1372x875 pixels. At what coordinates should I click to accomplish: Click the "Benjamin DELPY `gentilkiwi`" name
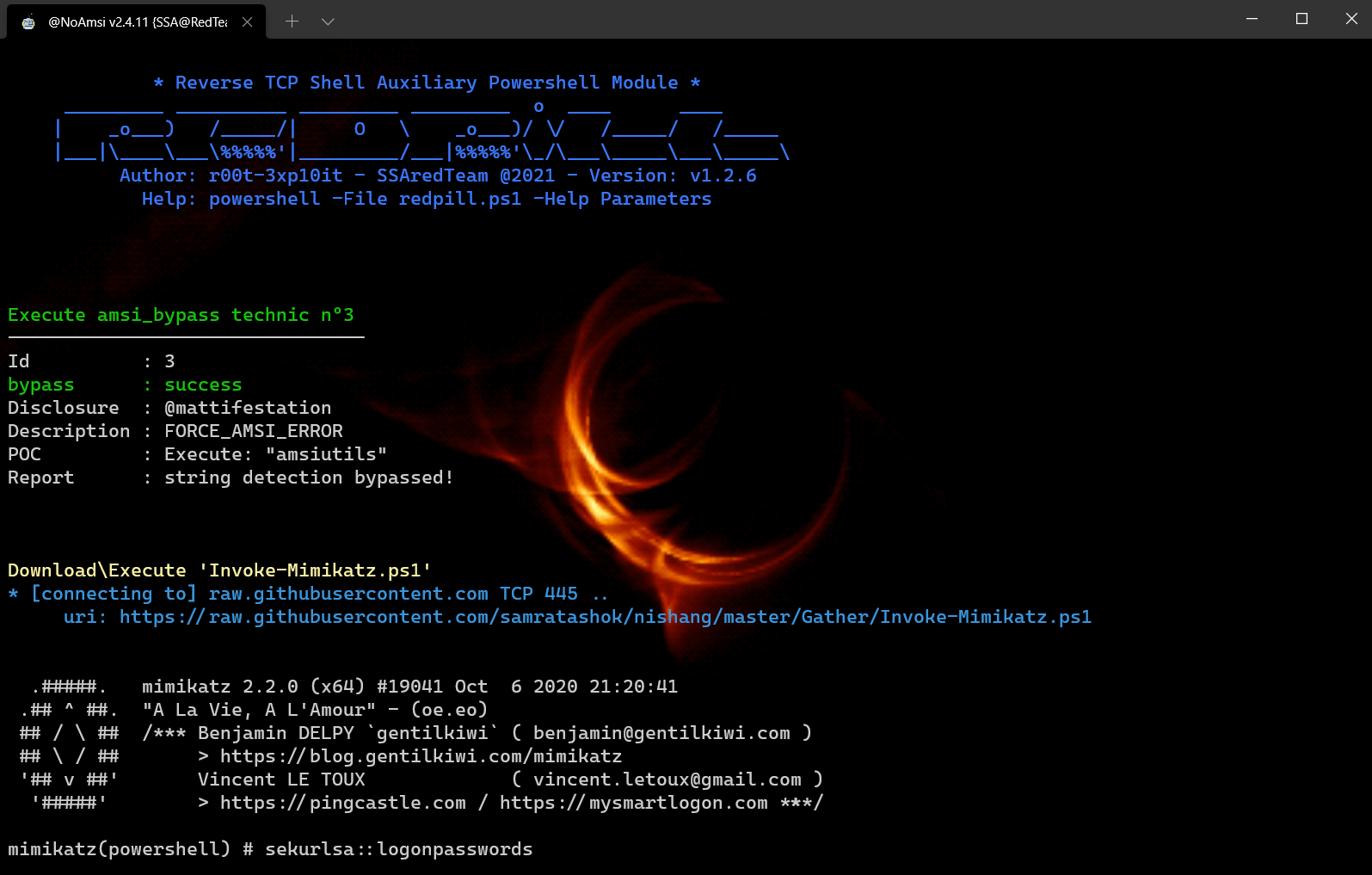pyautogui.click(x=348, y=733)
